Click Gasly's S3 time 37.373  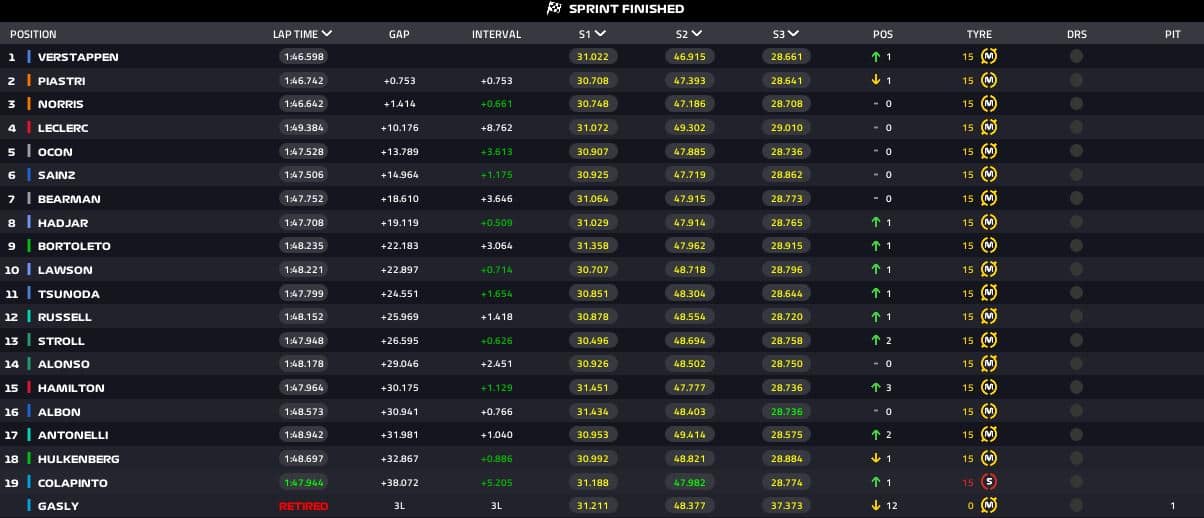[786, 506]
